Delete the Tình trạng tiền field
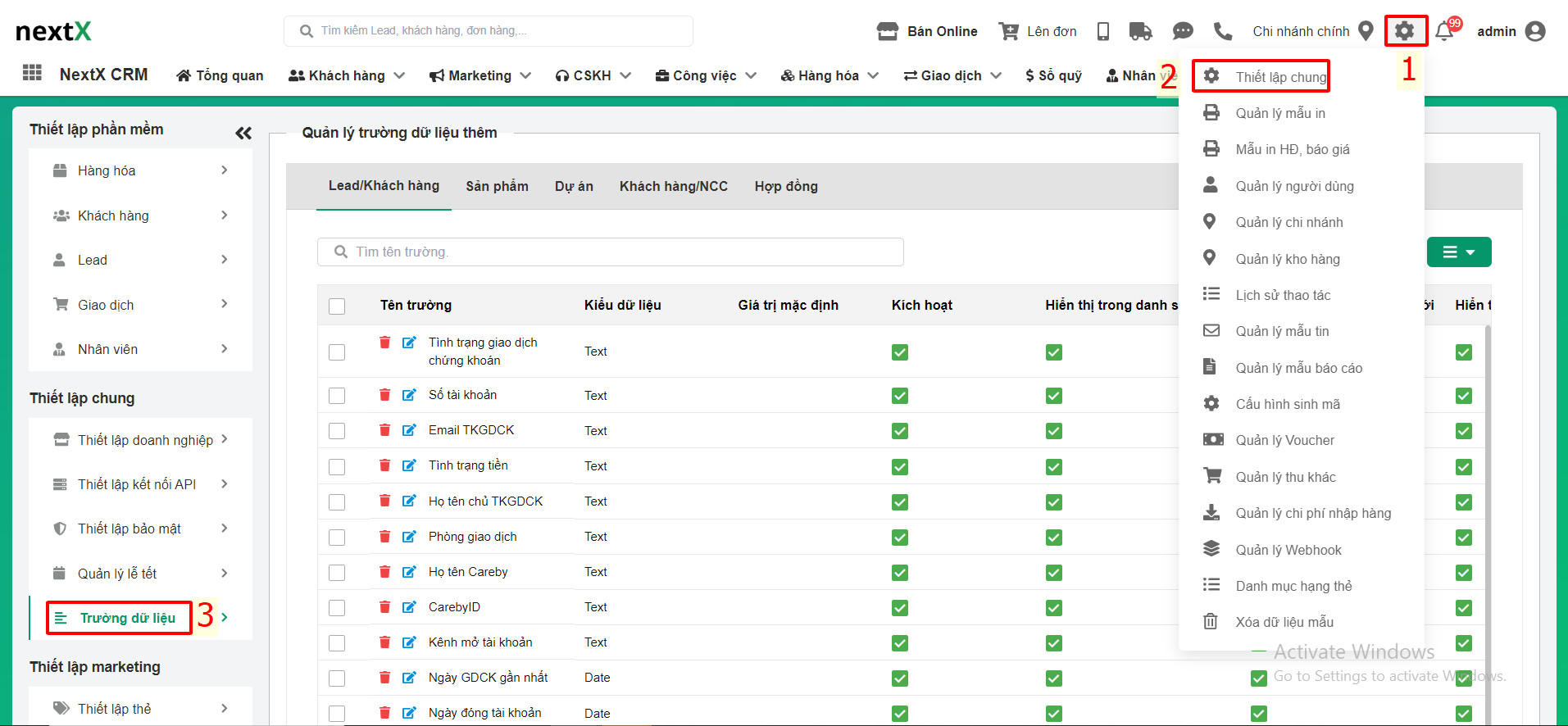The height and width of the screenshot is (726, 1568). (x=384, y=465)
